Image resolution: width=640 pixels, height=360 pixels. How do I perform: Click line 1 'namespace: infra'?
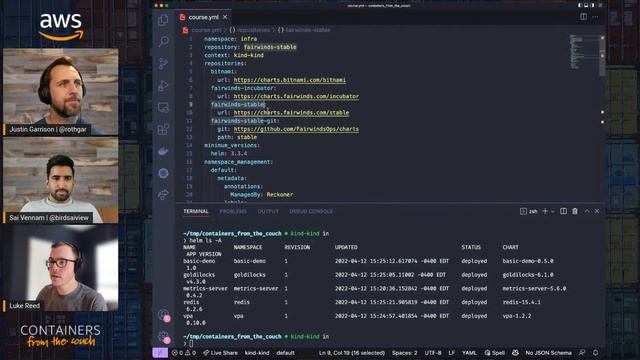point(231,39)
